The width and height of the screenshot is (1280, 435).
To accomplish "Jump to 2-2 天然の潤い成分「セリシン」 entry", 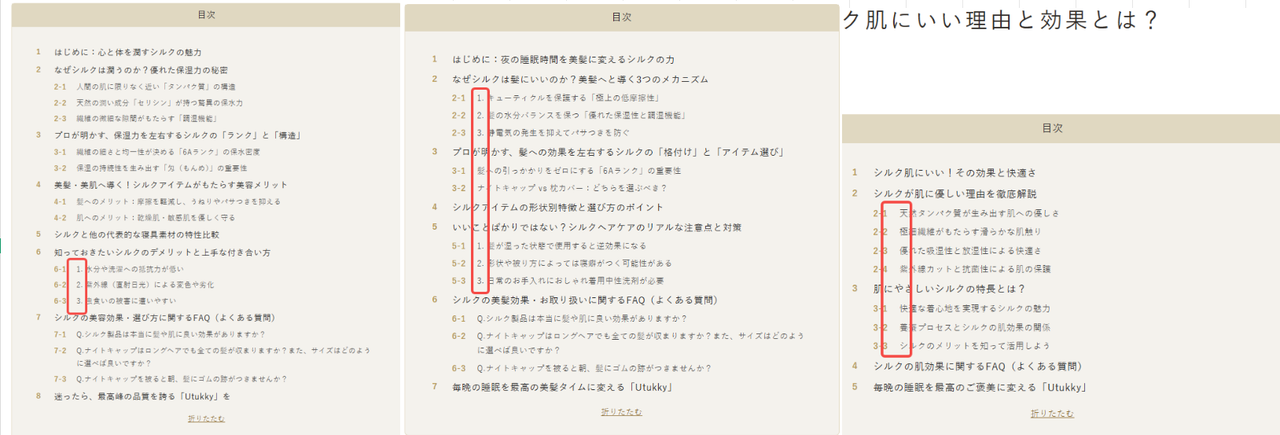I will [x=160, y=102].
